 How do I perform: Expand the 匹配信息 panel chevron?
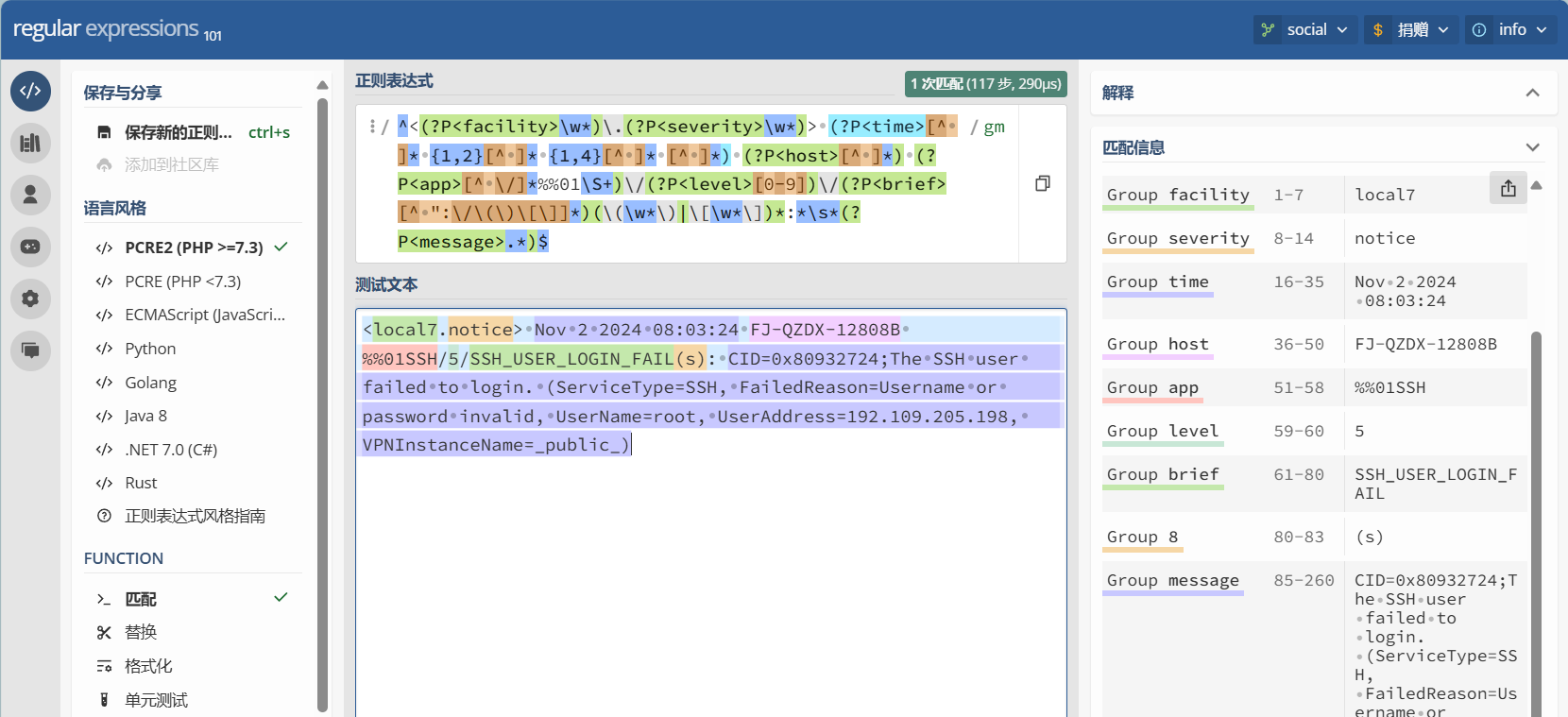coord(1532,147)
